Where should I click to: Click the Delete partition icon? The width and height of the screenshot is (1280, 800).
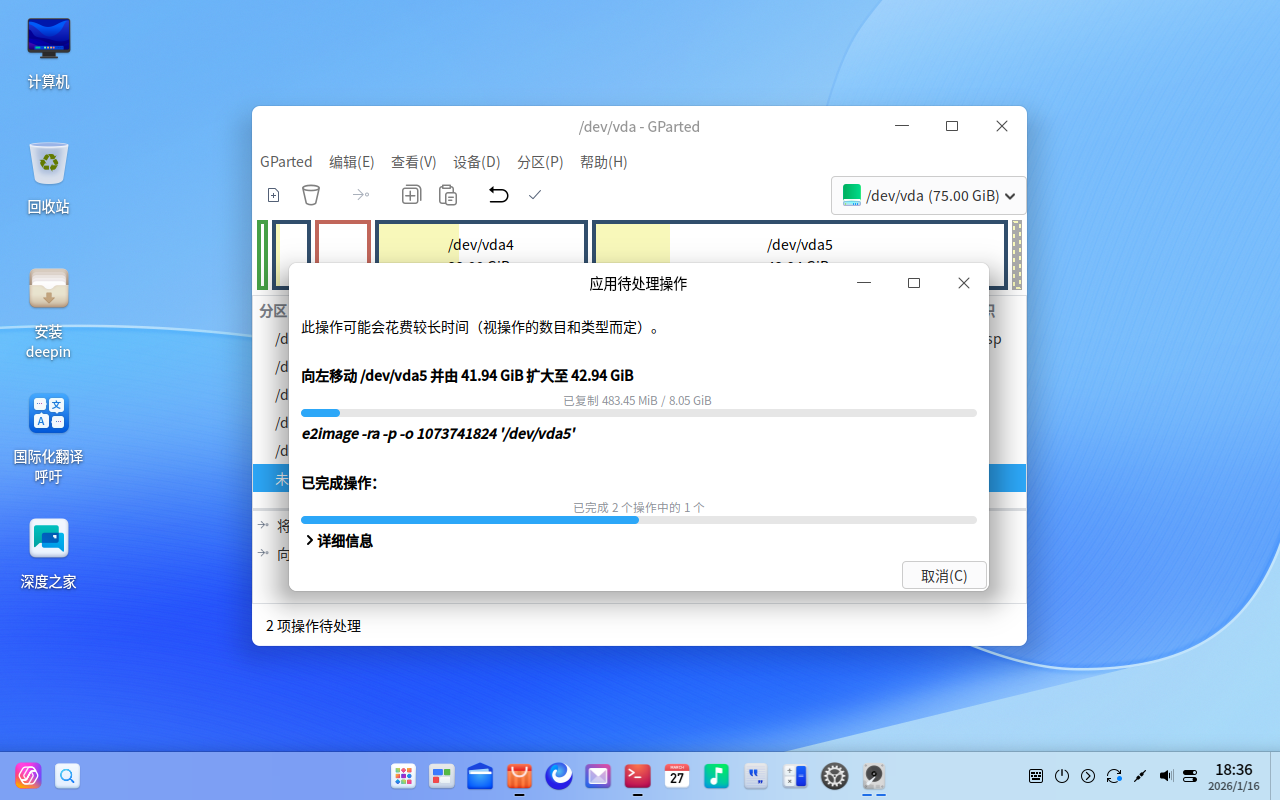click(311, 195)
